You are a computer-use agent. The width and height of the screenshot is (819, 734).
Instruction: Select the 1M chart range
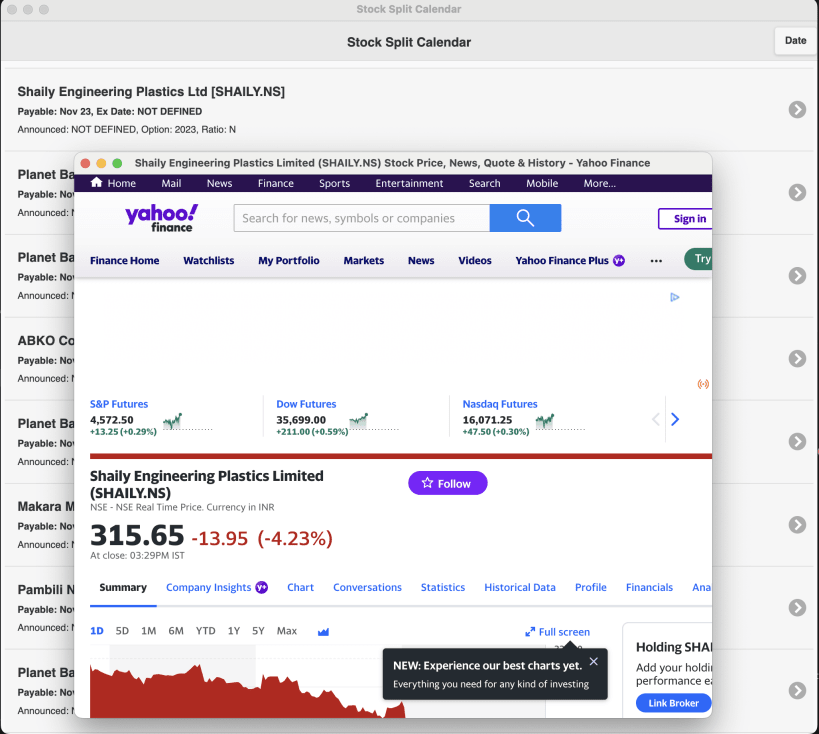[x=149, y=631]
